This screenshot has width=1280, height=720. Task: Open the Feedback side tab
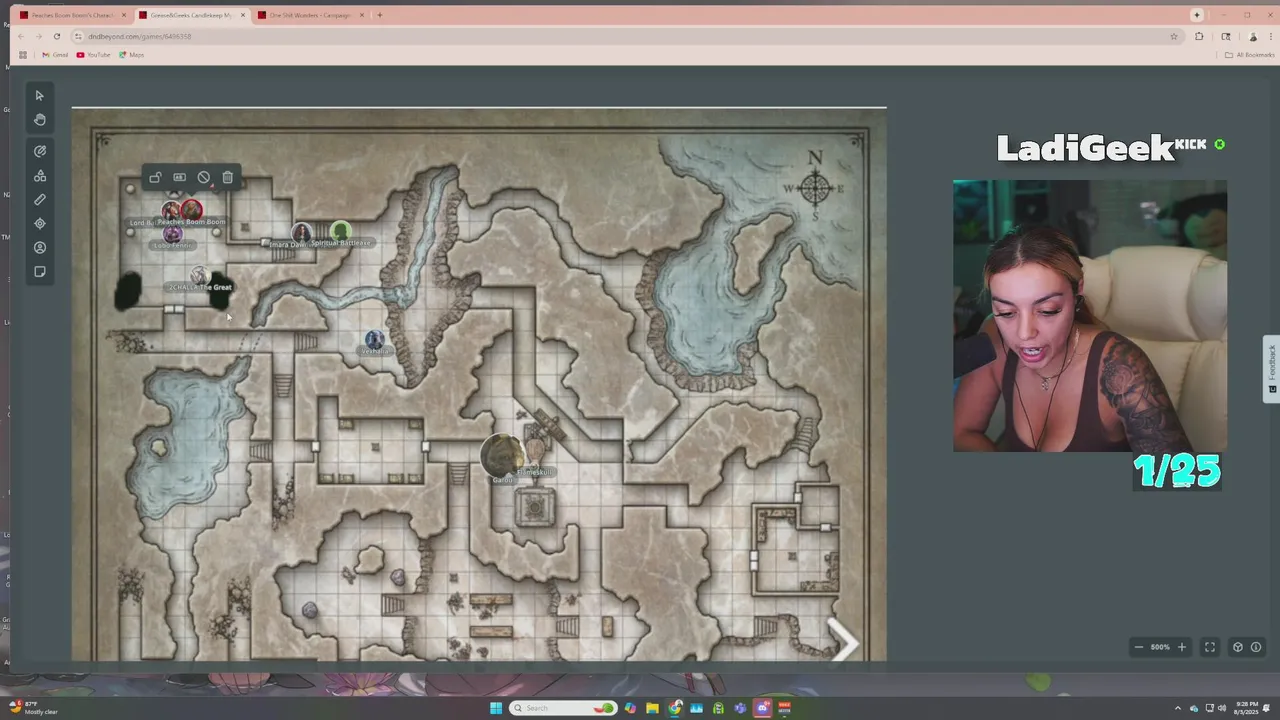(x=1271, y=369)
